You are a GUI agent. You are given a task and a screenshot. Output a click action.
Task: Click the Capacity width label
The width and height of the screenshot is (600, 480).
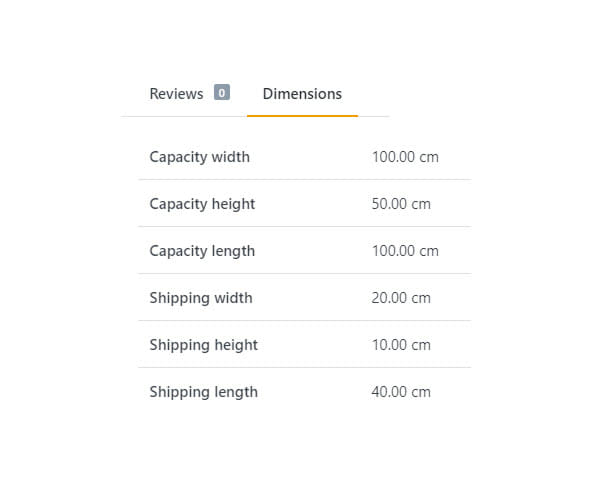[x=199, y=157]
